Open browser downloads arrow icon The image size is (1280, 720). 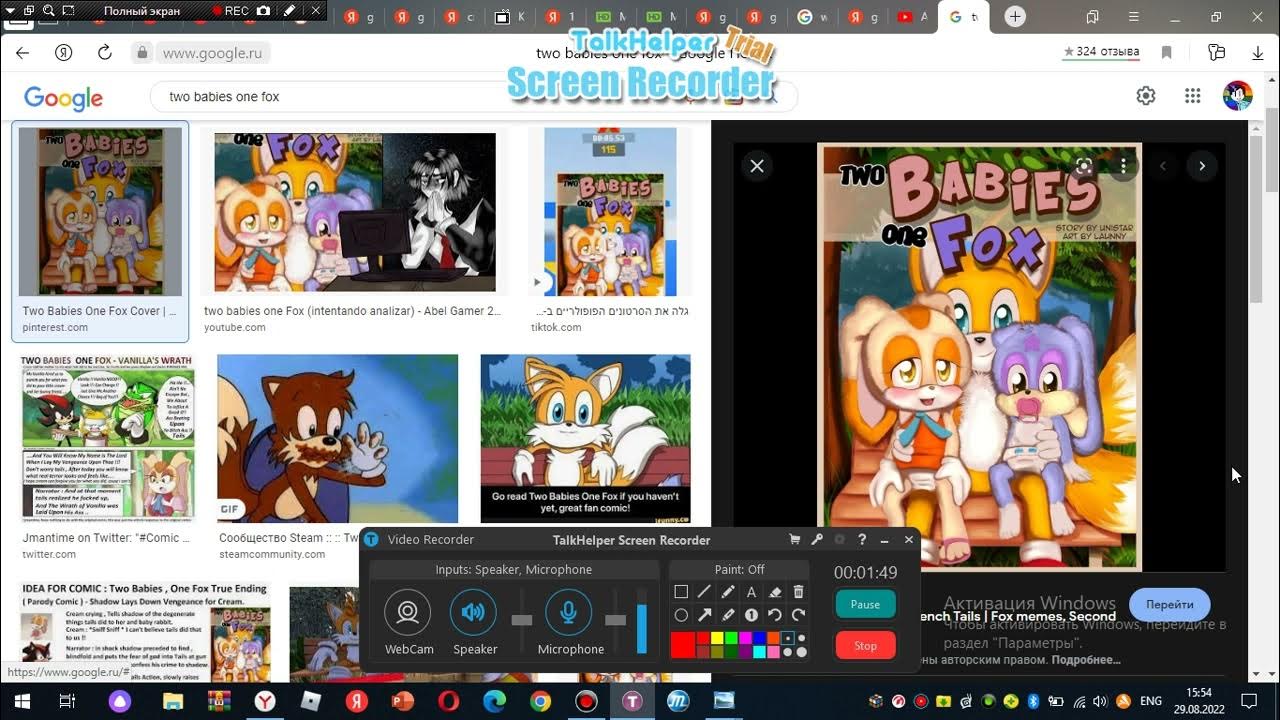1258,52
